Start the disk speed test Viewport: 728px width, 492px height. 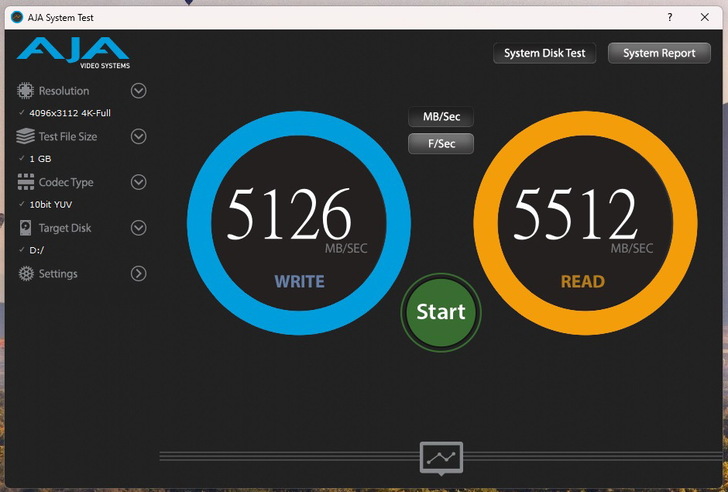pos(441,312)
